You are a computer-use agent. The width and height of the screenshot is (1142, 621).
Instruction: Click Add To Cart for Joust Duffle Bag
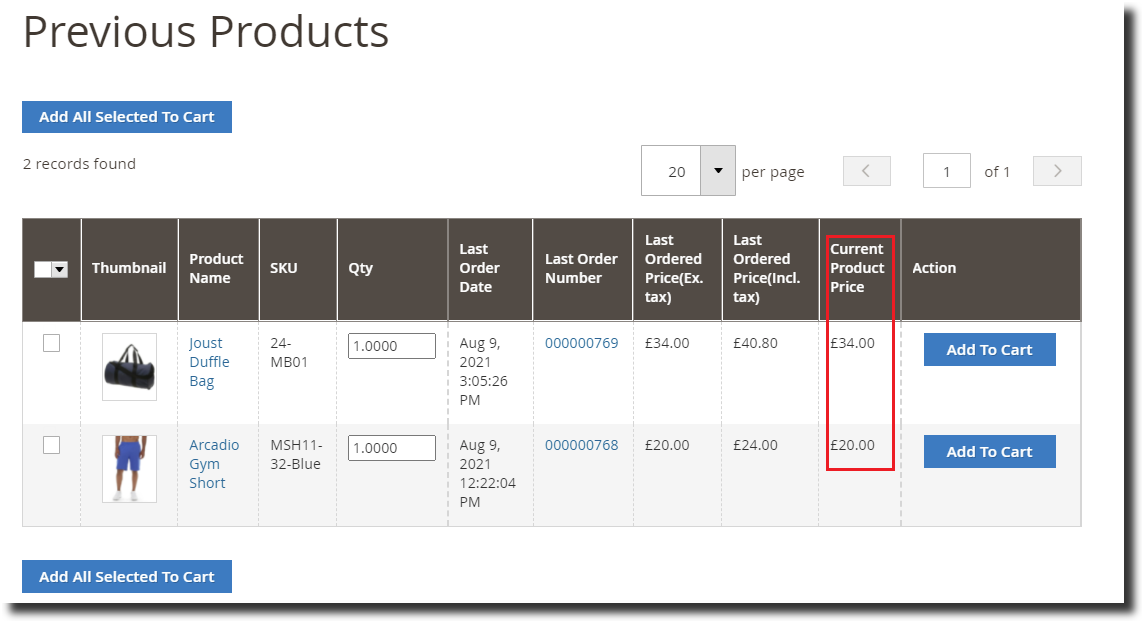click(x=989, y=349)
